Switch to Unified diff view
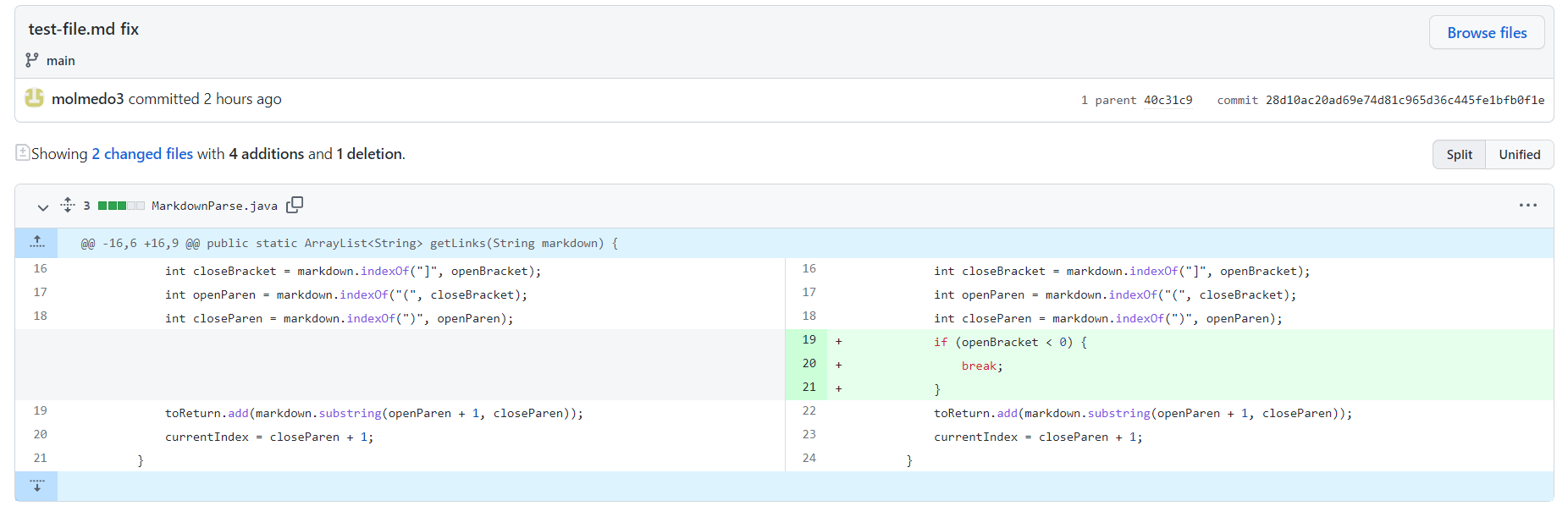 click(1519, 154)
